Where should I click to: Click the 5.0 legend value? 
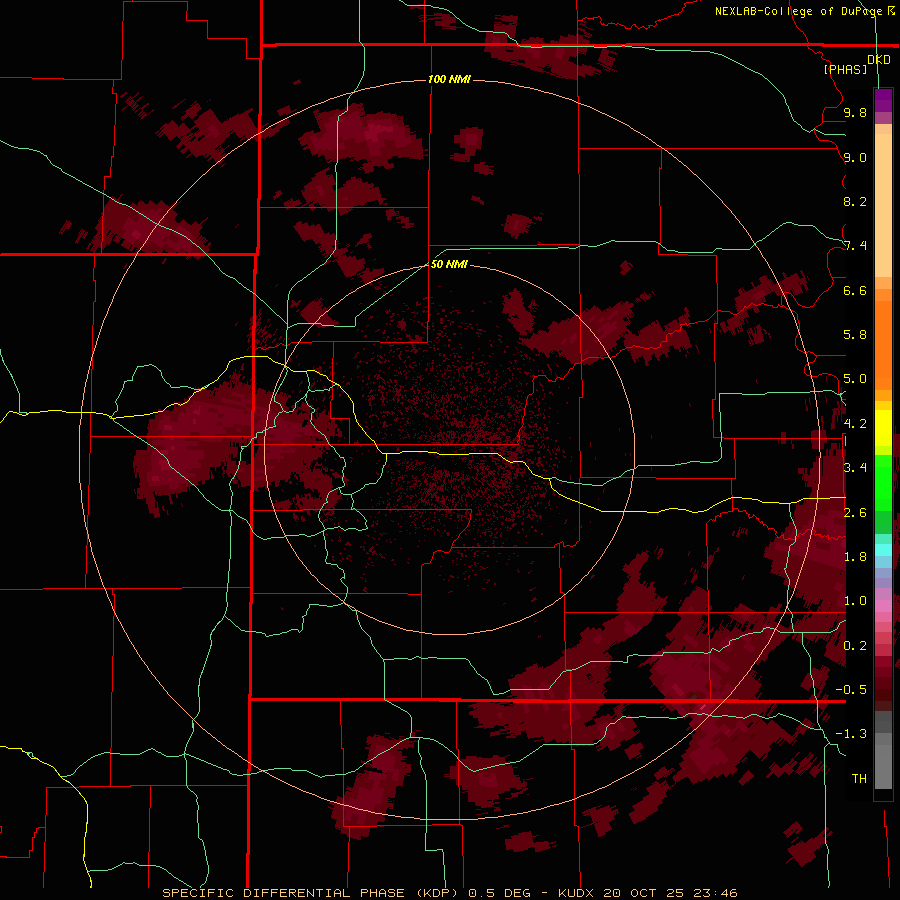click(855, 379)
